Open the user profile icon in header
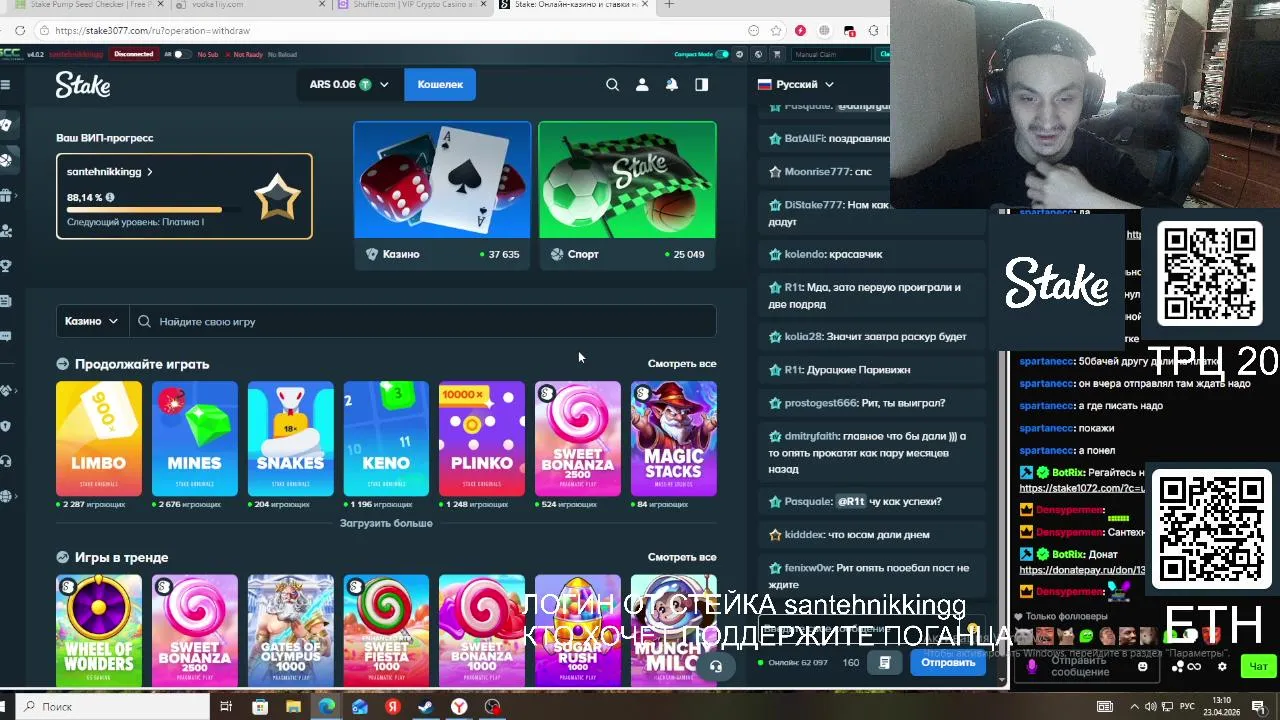 coord(642,85)
